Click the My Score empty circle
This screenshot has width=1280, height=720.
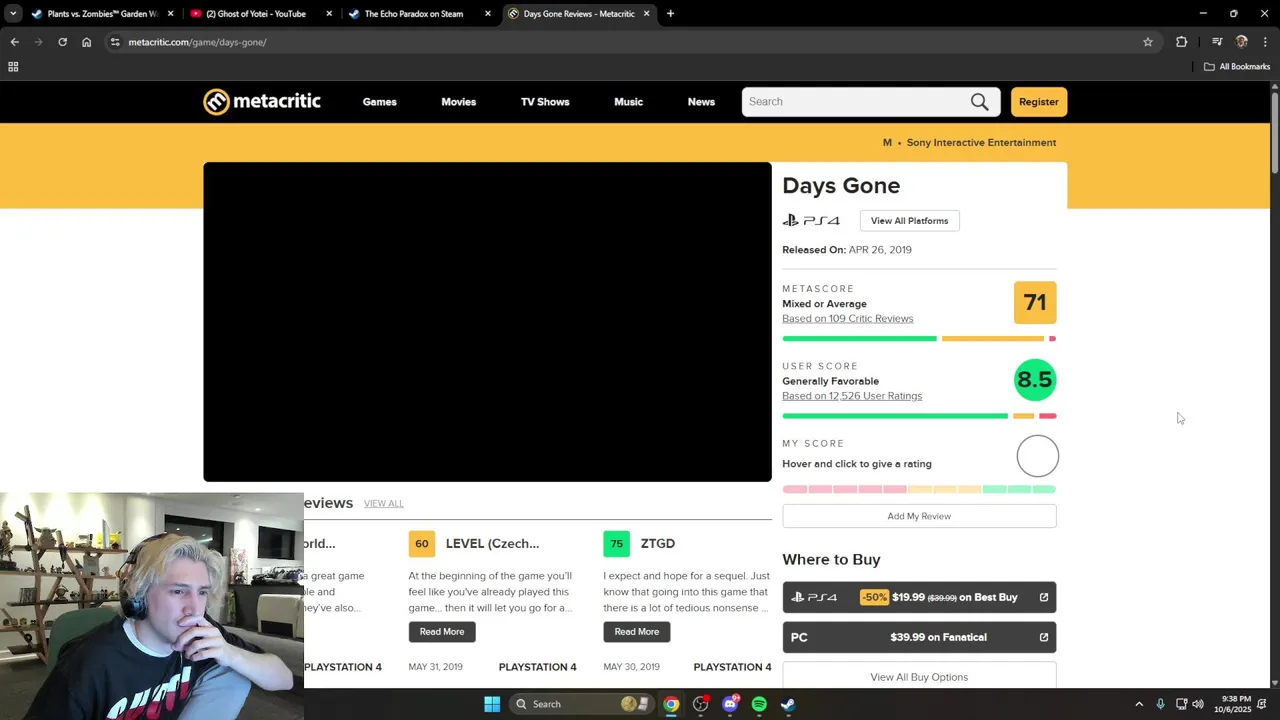1037,456
